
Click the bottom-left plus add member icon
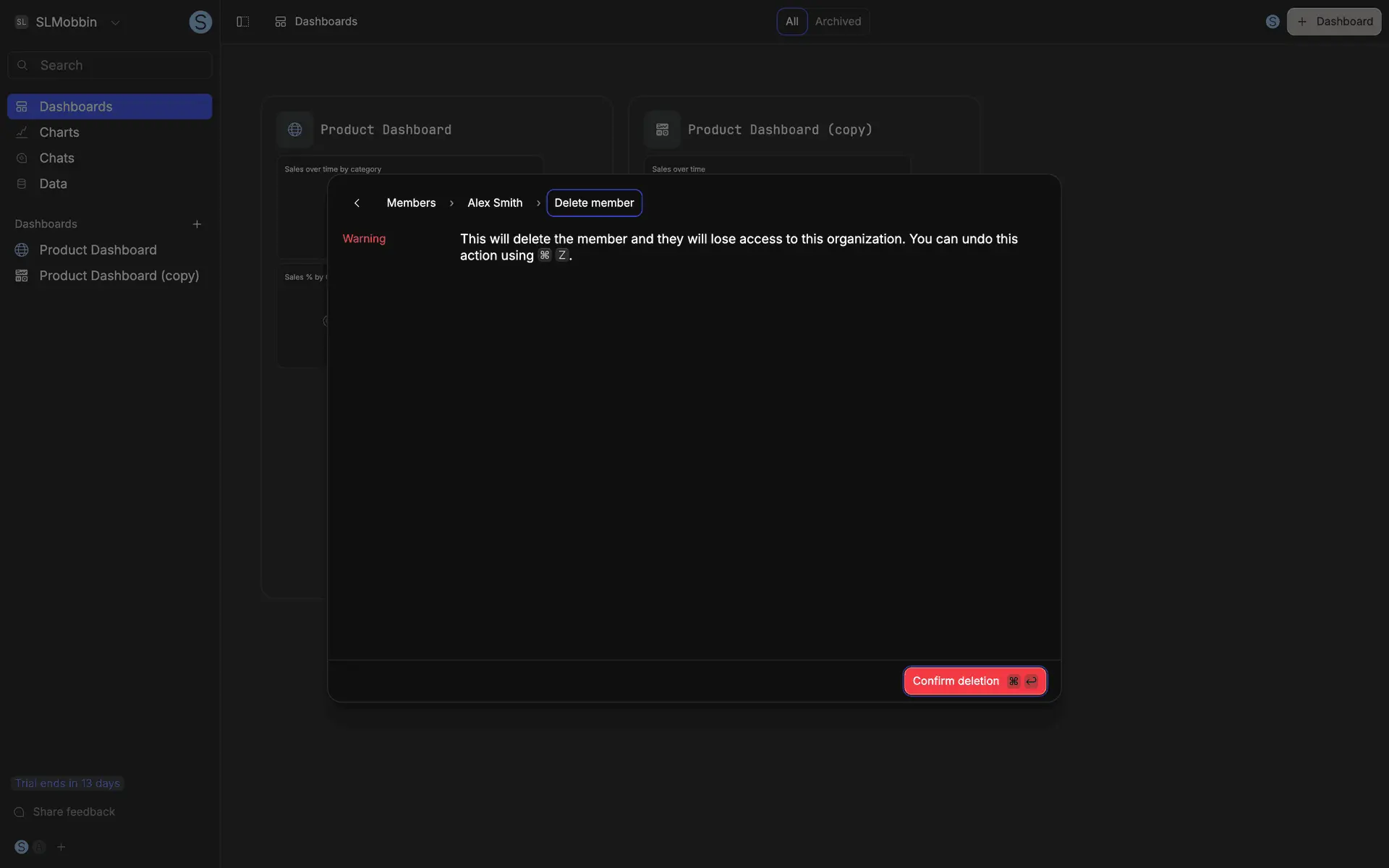click(x=61, y=847)
